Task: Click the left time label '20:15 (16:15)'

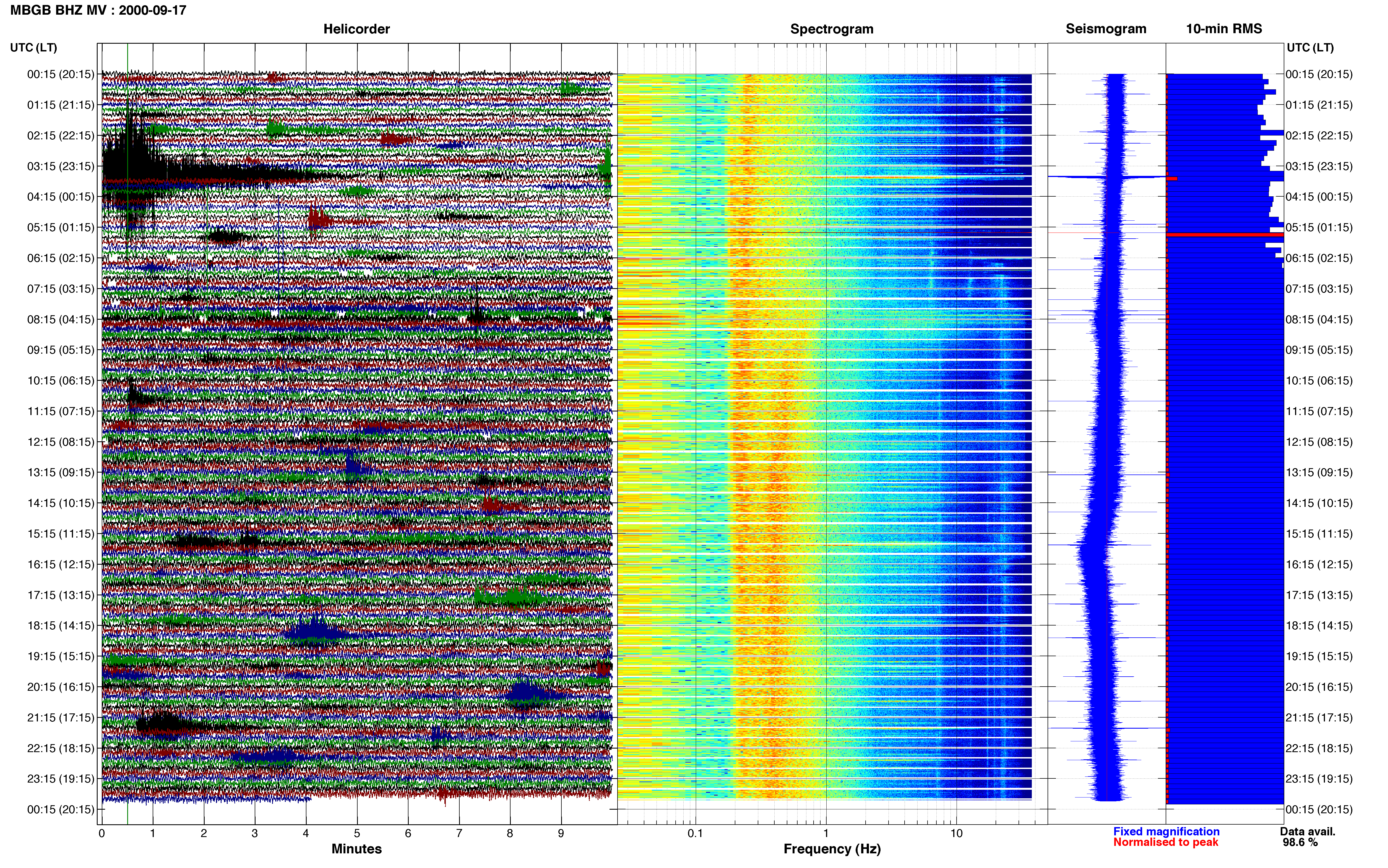Action: pos(61,687)
